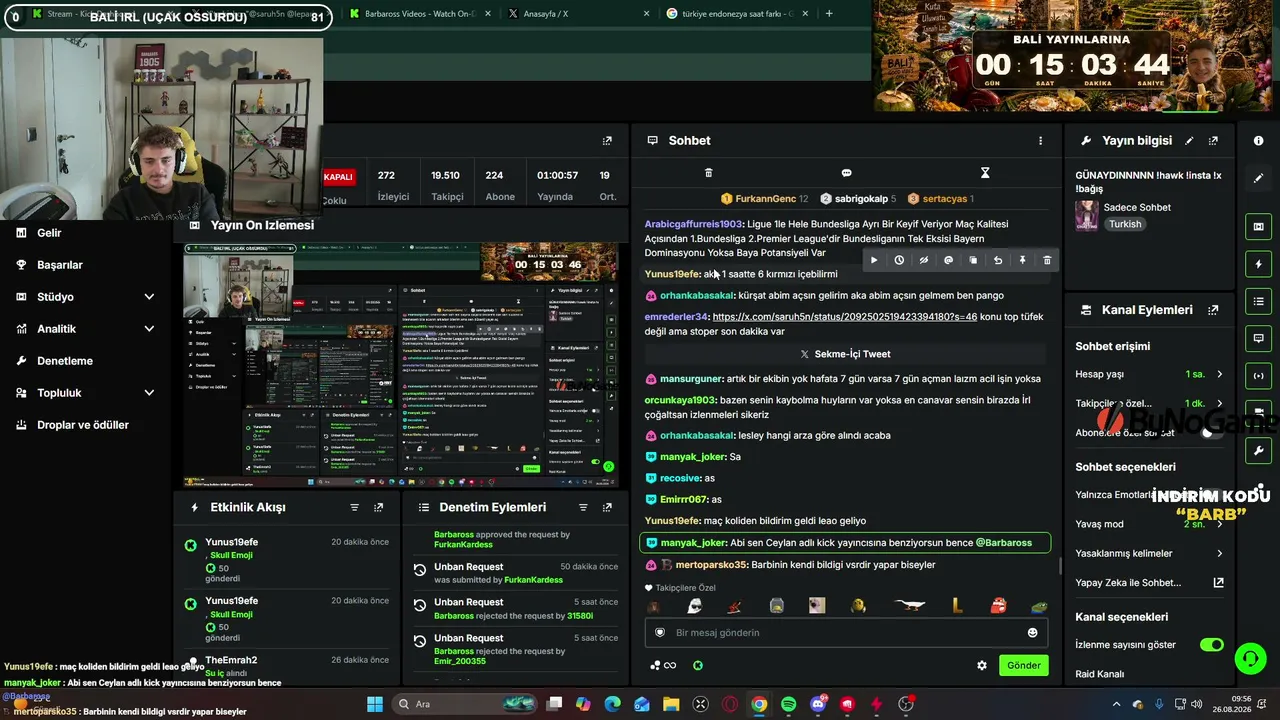Open the Sohbet panel three-dot menu
Image resolution: width=1280 pixels, height=720 pixels.
(x=1040, y=141)
